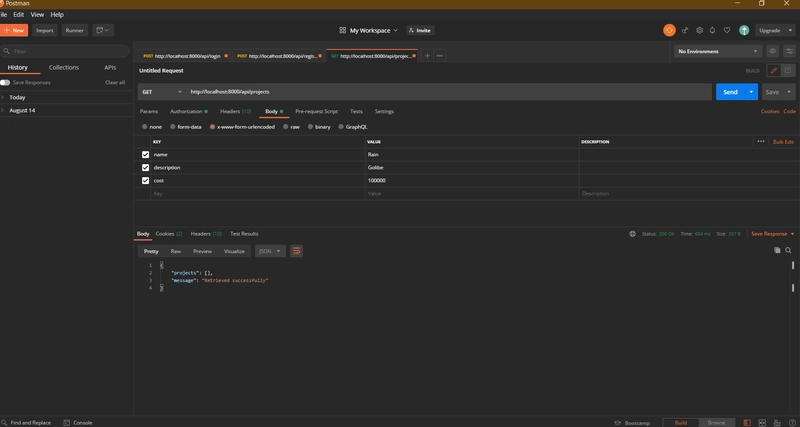
Task: Switch to the APIs sidebar tab
Action: coord(110,67)
